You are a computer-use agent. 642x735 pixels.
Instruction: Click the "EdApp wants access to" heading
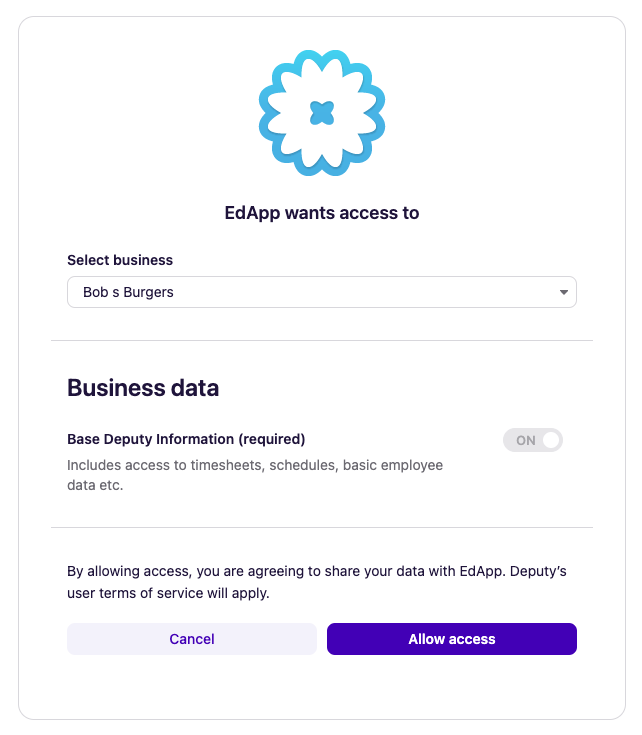tap(321, 213)
